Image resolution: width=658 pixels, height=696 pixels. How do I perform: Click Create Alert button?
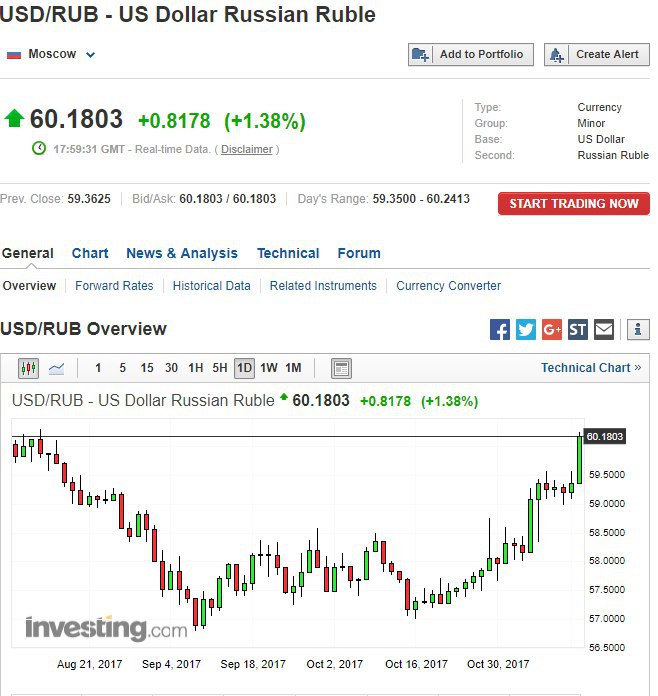pyautogui.click(x=597, y=55)
